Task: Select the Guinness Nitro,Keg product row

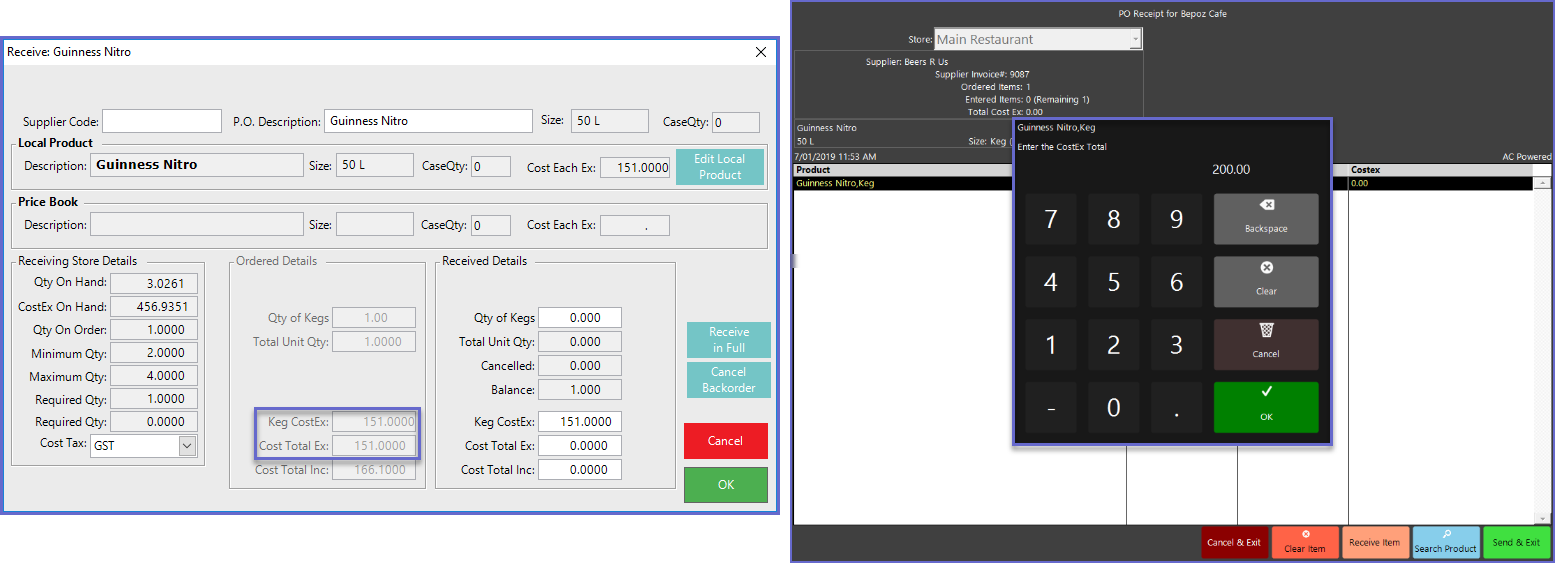Action: point(900,184)
